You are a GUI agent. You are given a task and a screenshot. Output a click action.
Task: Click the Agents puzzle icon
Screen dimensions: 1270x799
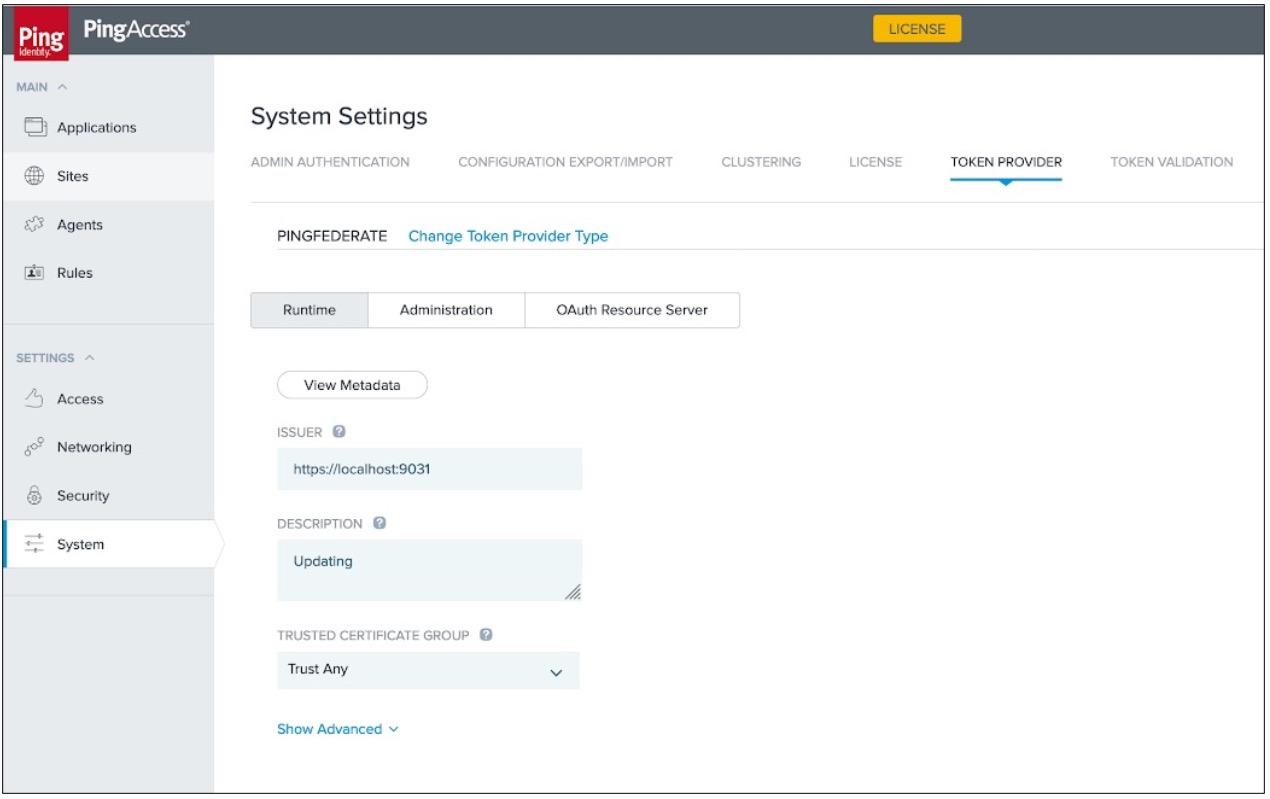pyautogui.click(x=34, y=225)
